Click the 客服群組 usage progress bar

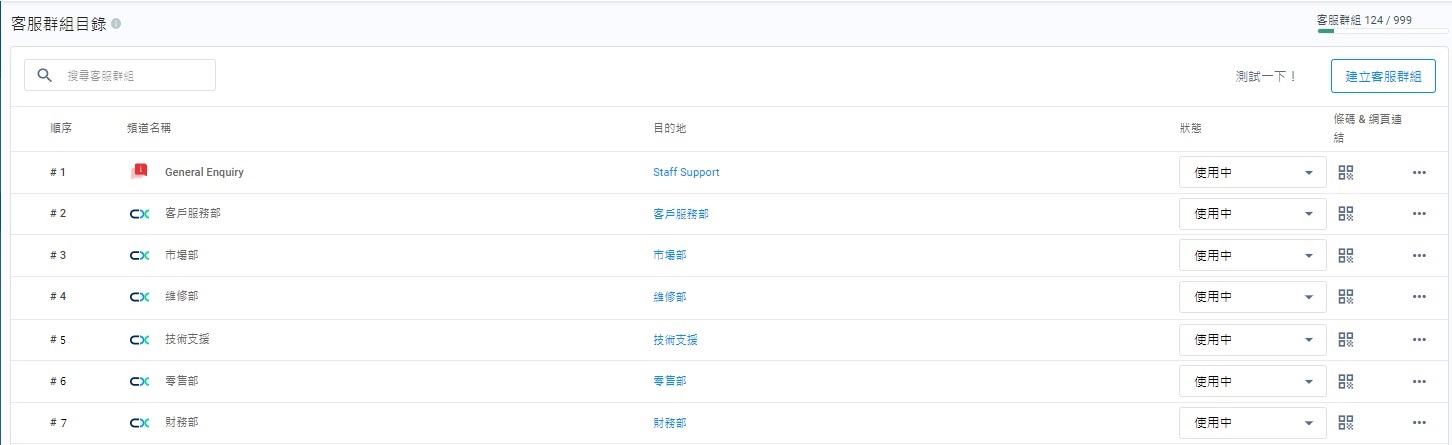coord(1382,31)
